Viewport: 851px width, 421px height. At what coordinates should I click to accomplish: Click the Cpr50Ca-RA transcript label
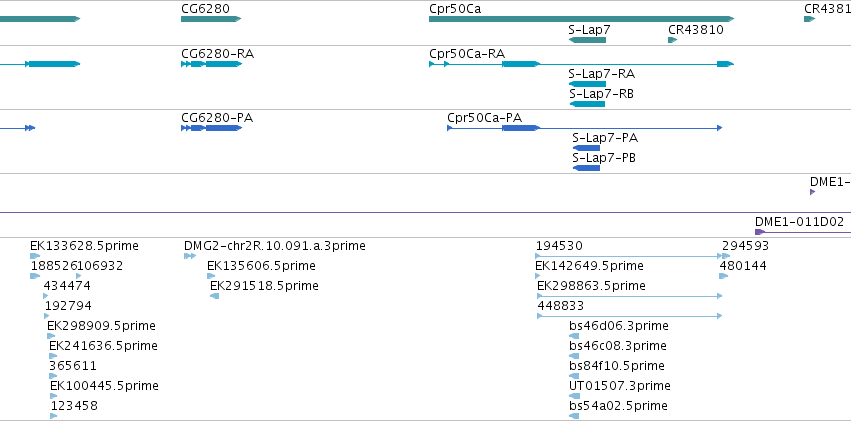pyautogui.click(x=467, y=54)
